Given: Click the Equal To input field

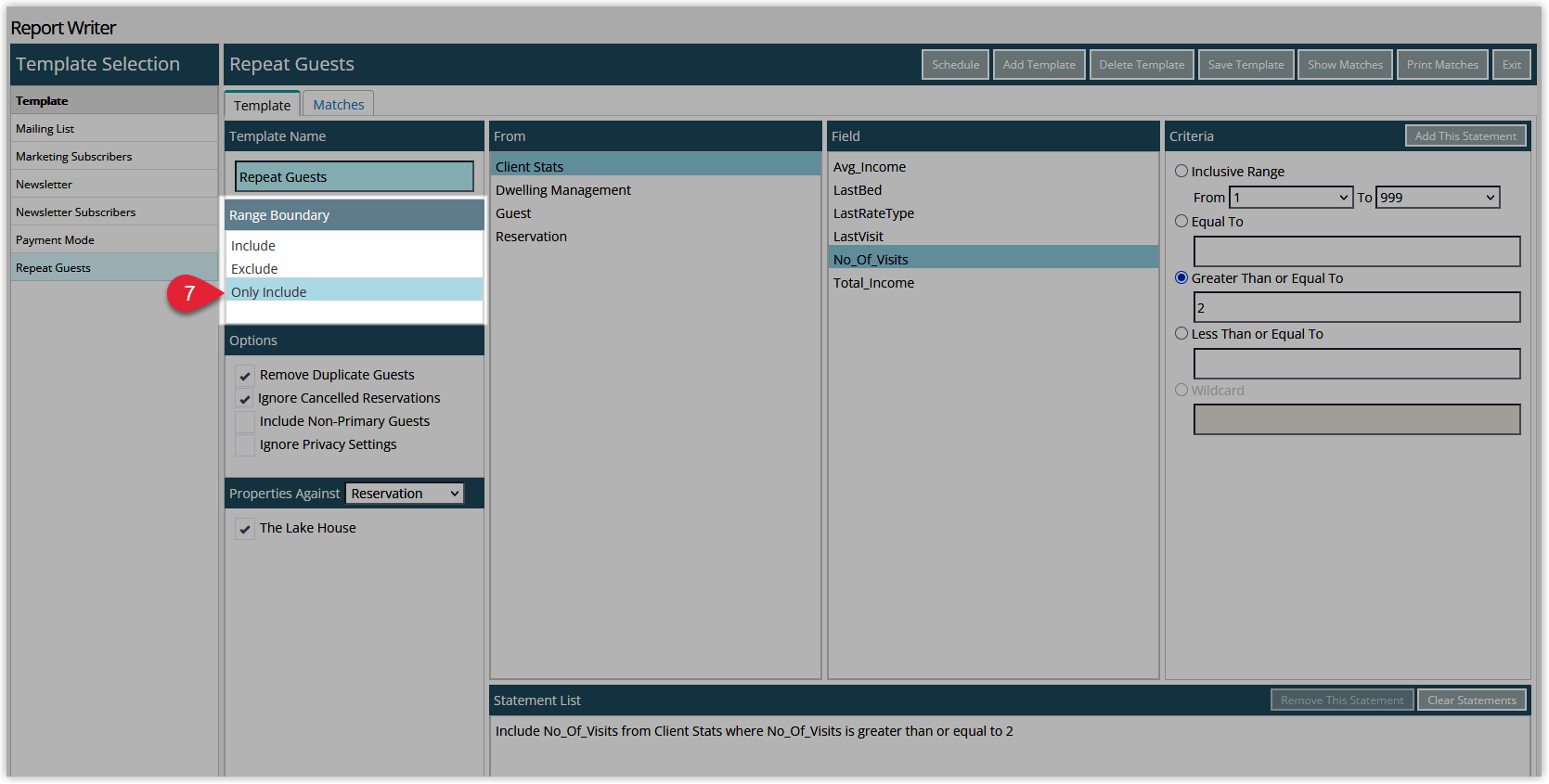Looking at the screenshot, I should (x=1357, y=251).
